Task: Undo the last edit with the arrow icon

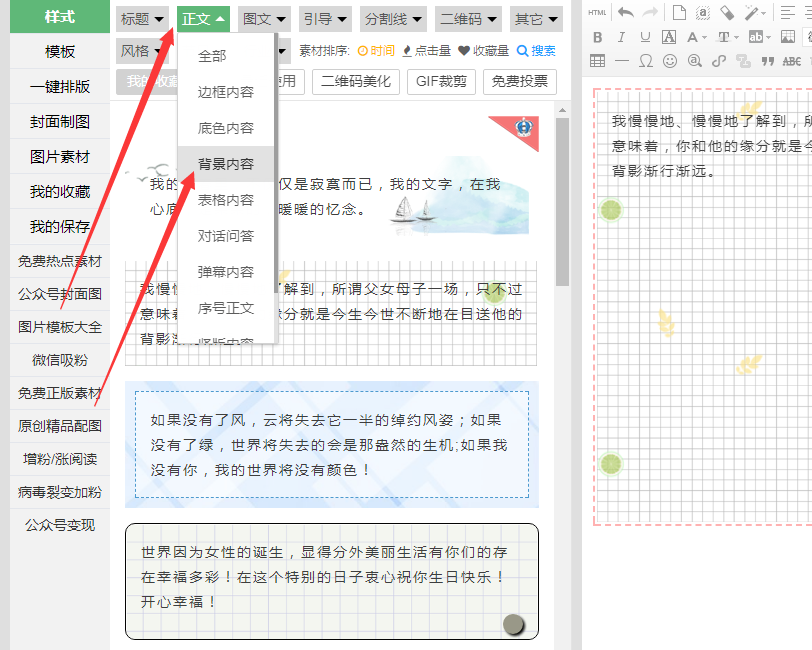Action: tap(626, 12)
